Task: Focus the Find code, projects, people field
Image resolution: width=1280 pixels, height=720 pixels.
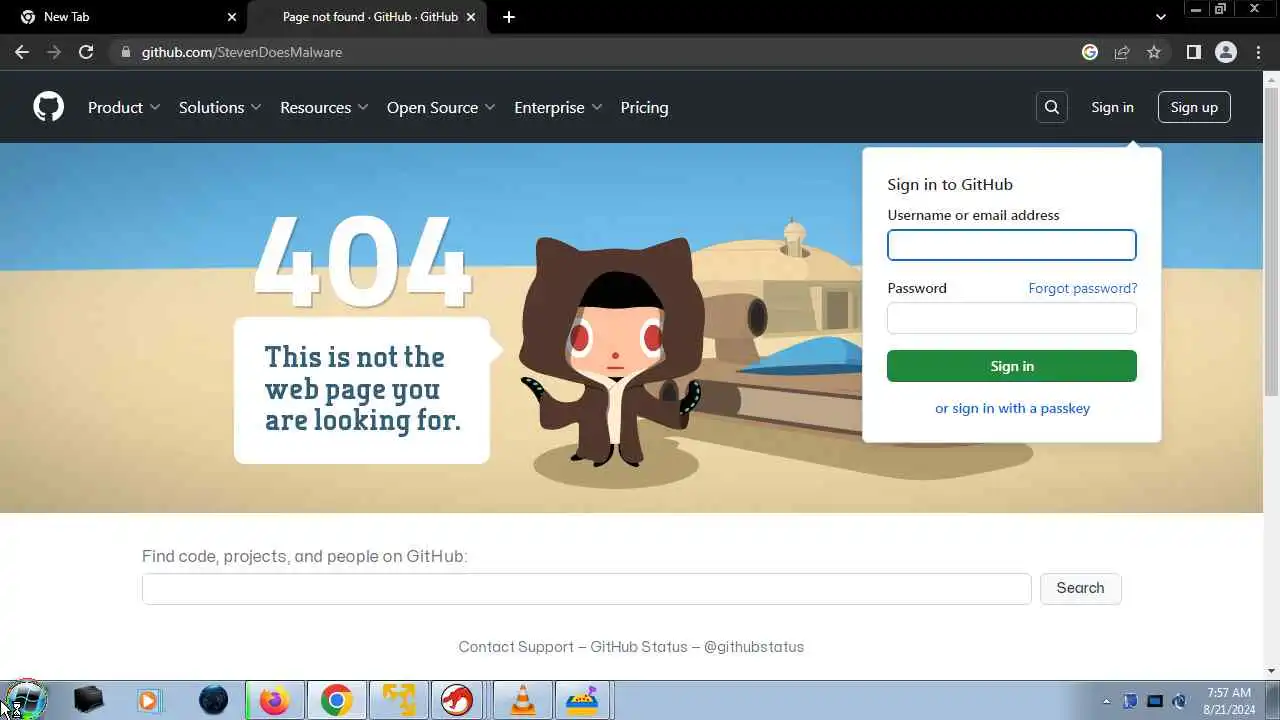Action: (586, 589)
